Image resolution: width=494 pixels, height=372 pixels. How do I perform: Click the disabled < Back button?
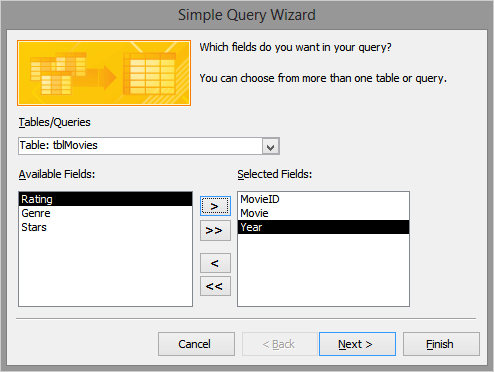point(279,344)
